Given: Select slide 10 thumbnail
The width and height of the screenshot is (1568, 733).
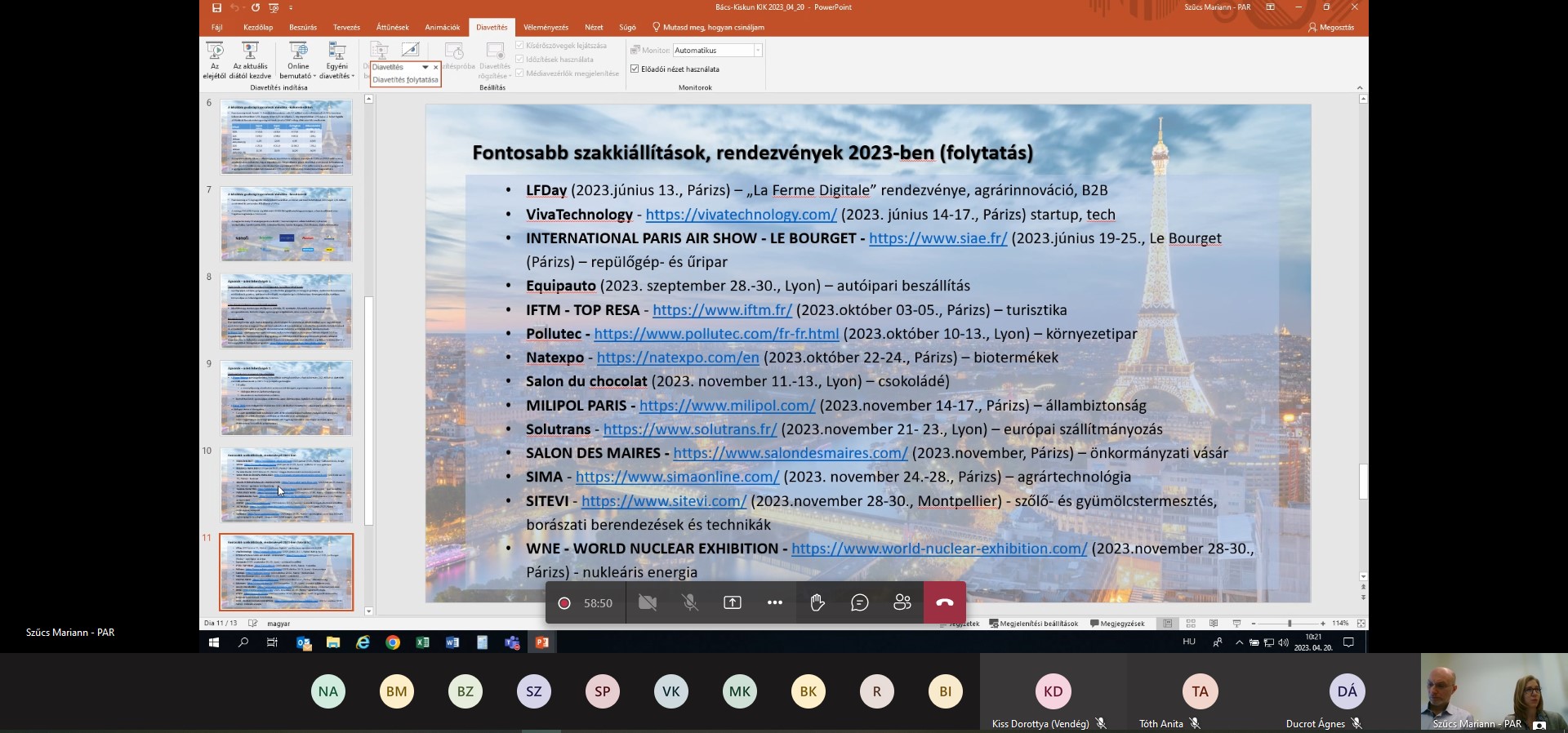Looking at the screenshot, I should tap(286, 485).
